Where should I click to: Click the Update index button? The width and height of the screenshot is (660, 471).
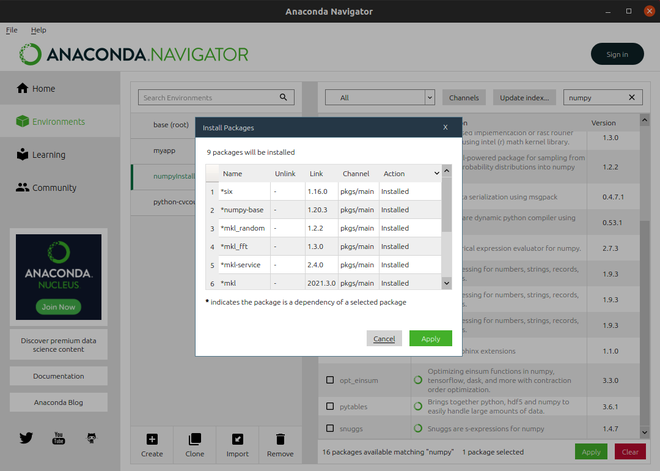[524, 97]
